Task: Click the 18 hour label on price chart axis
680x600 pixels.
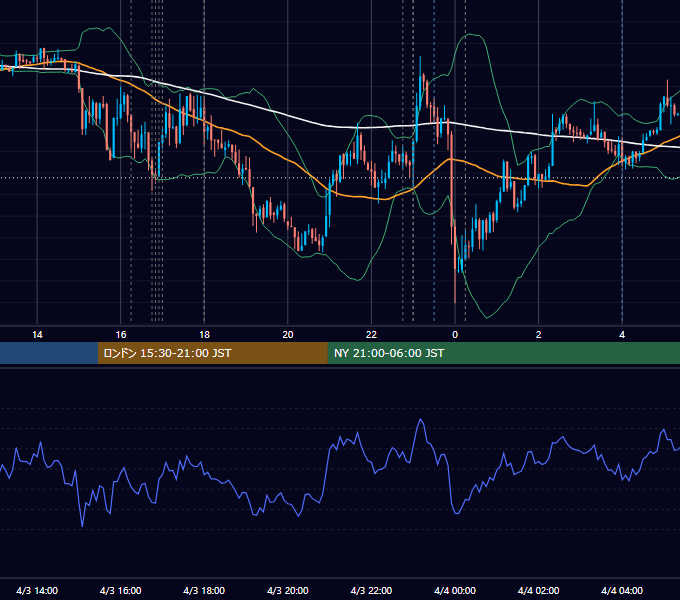Action: (x=204, y=335)
